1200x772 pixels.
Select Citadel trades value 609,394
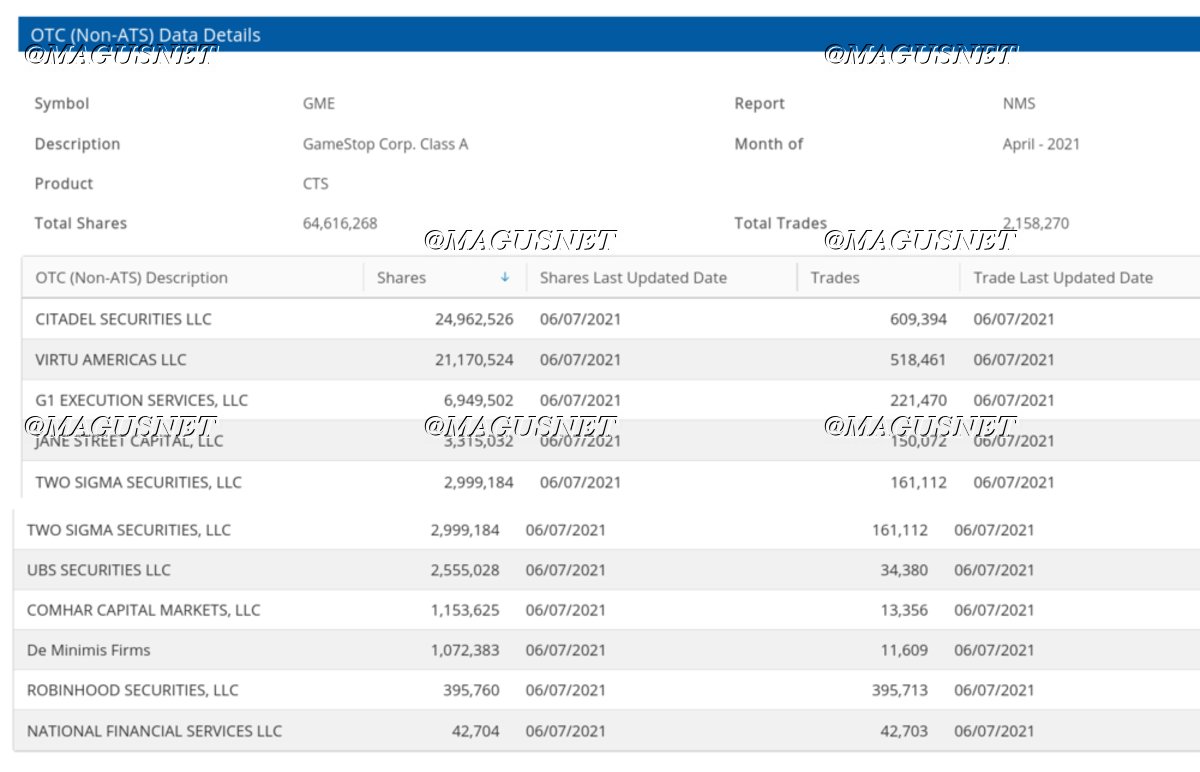(919, 319)
